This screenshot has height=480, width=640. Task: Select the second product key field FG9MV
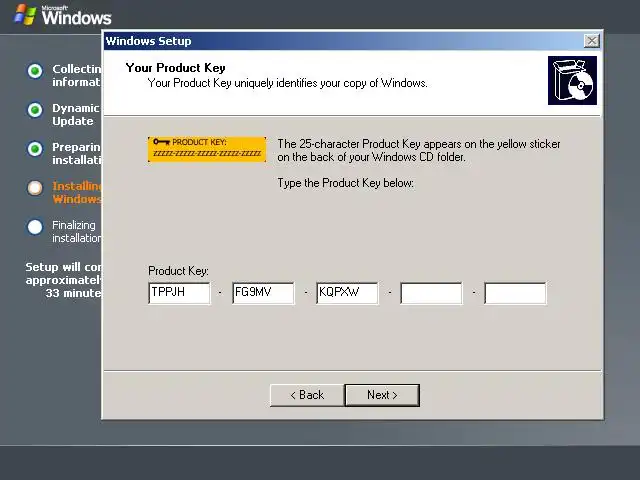click(x=263, y=293)
